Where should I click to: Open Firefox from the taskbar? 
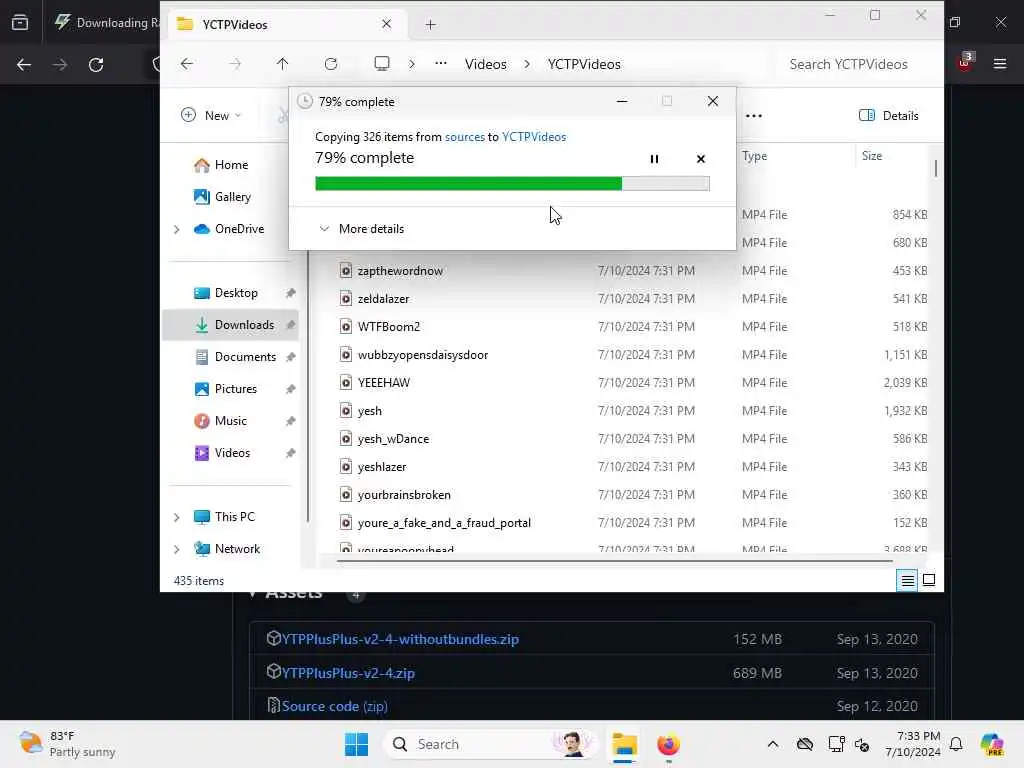click(x=668, y=744)
